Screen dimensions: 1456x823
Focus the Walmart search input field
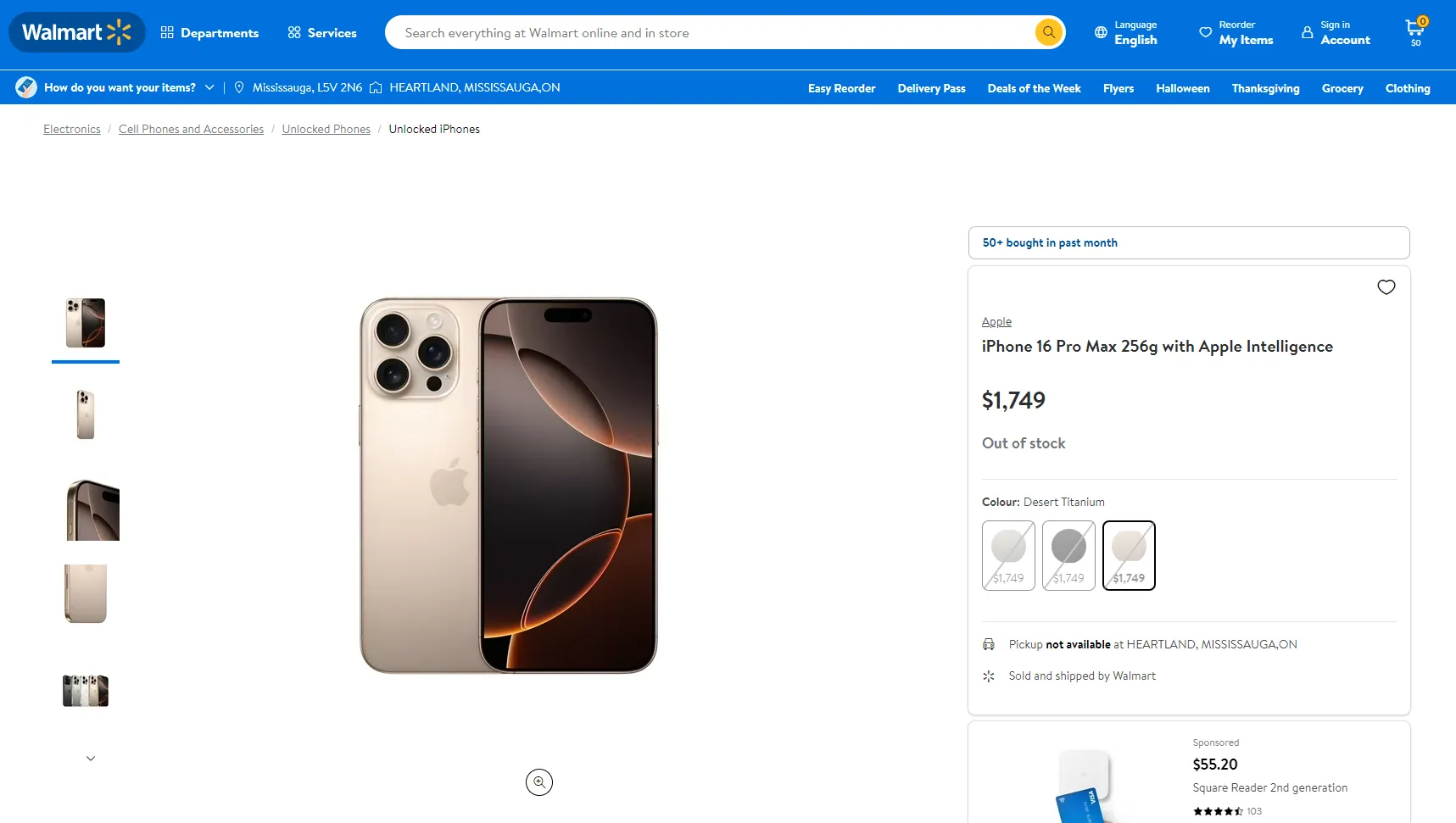[712, 33]
